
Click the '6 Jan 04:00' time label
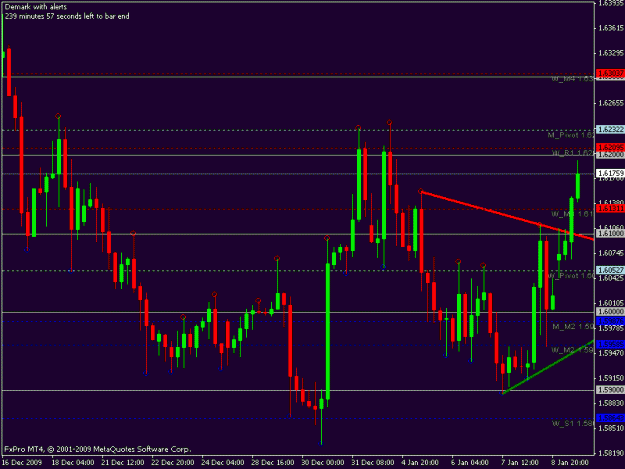coord(470,463)
